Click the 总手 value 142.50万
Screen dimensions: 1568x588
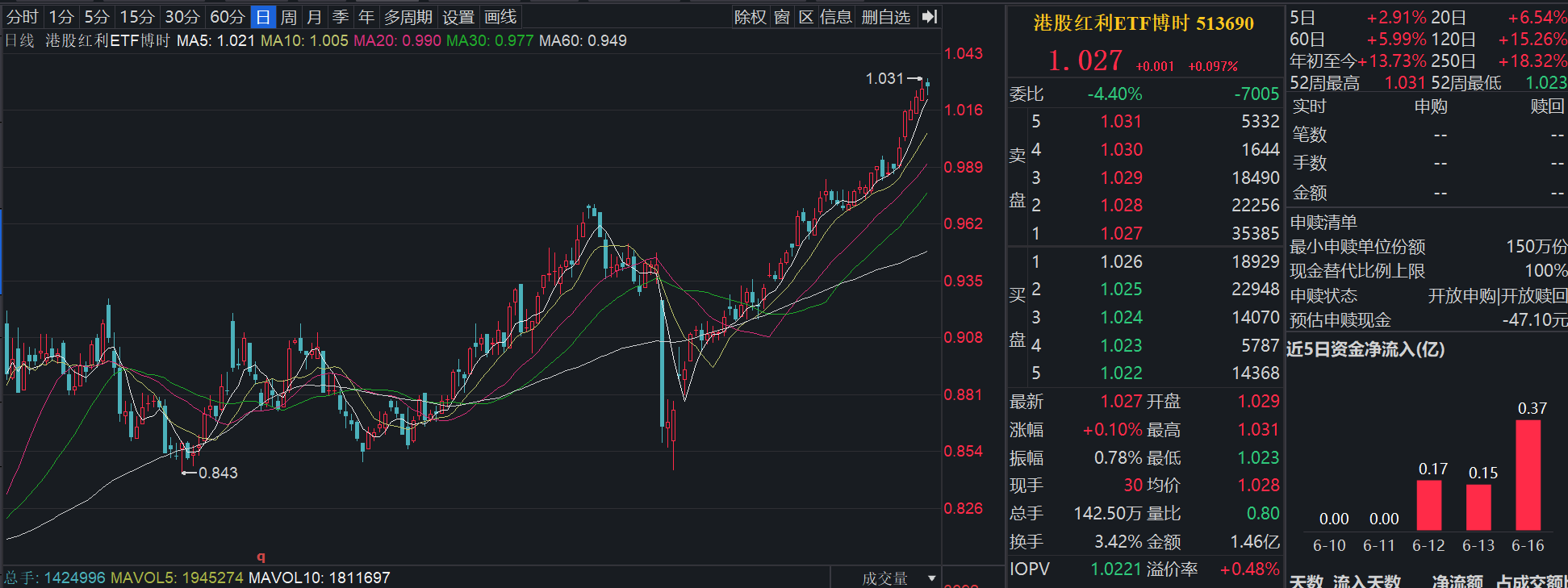(1109, 514)
